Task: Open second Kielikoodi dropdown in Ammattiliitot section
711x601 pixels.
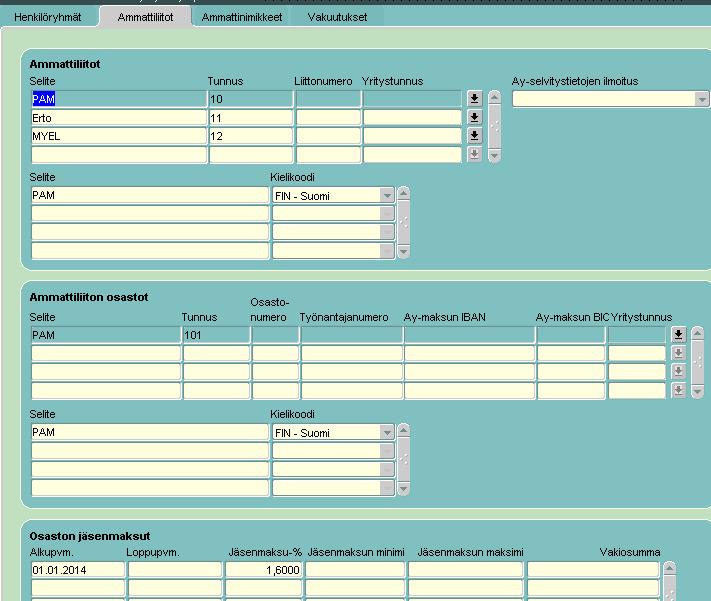Action: [x=387, y=214]
